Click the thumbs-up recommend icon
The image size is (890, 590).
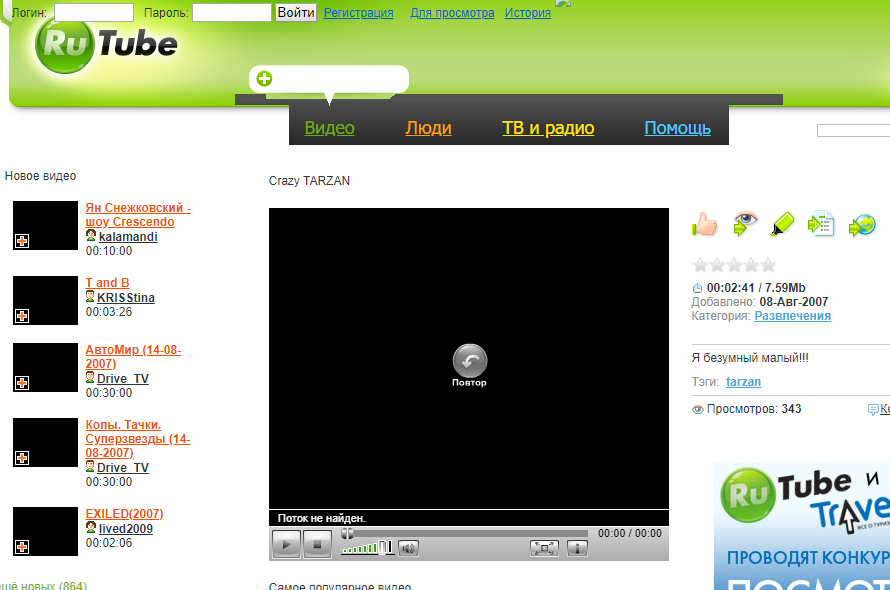pos(705,225)
